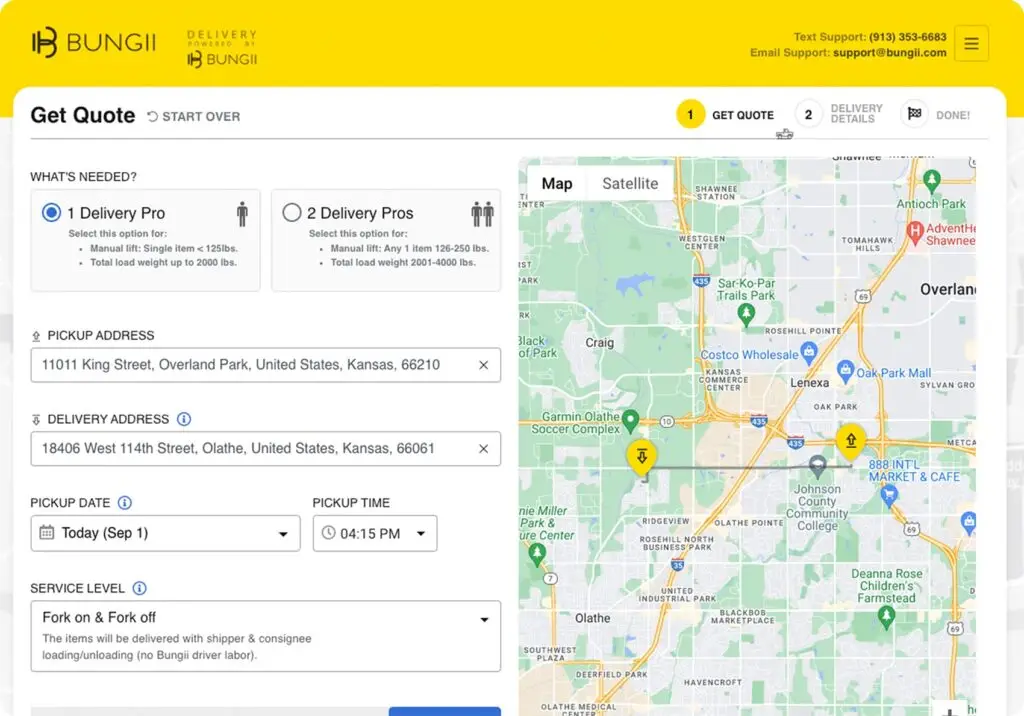The height and width of the screenshot is (716, 1024).
Task: Click the done flag step icon
Action: pyautogui.click(x=914, y=114)
